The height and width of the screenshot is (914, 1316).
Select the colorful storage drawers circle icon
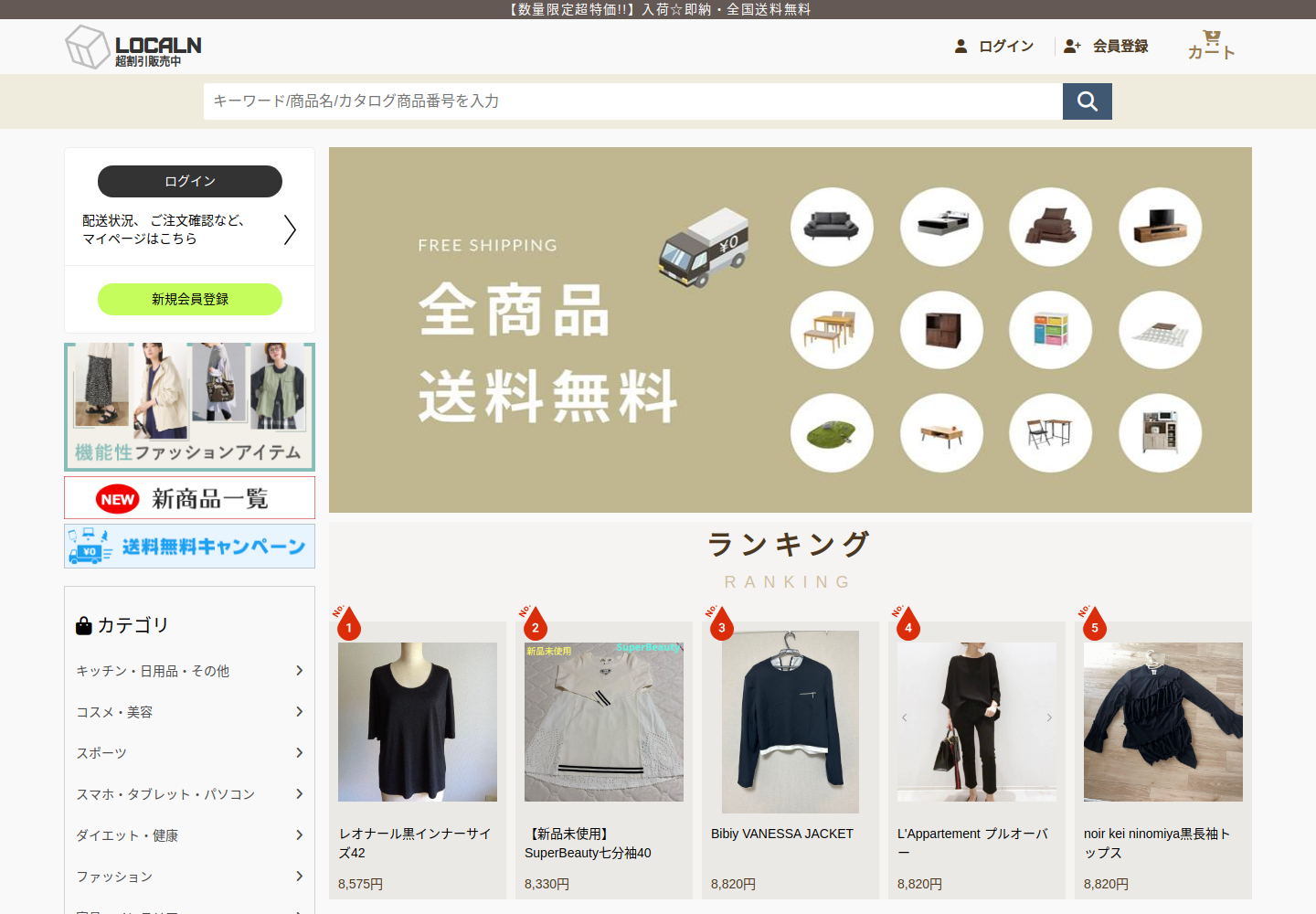pyautogui.click(x=1050, y=330)
